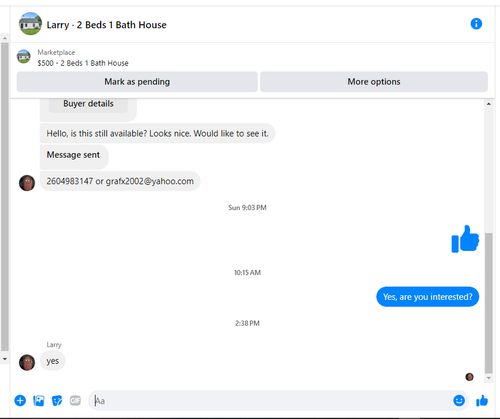Viewport: 500px width, 419px height.
Task: Click the '$500 · 2 Beds 1 Bath House' listing text
Action: (83, 63)
